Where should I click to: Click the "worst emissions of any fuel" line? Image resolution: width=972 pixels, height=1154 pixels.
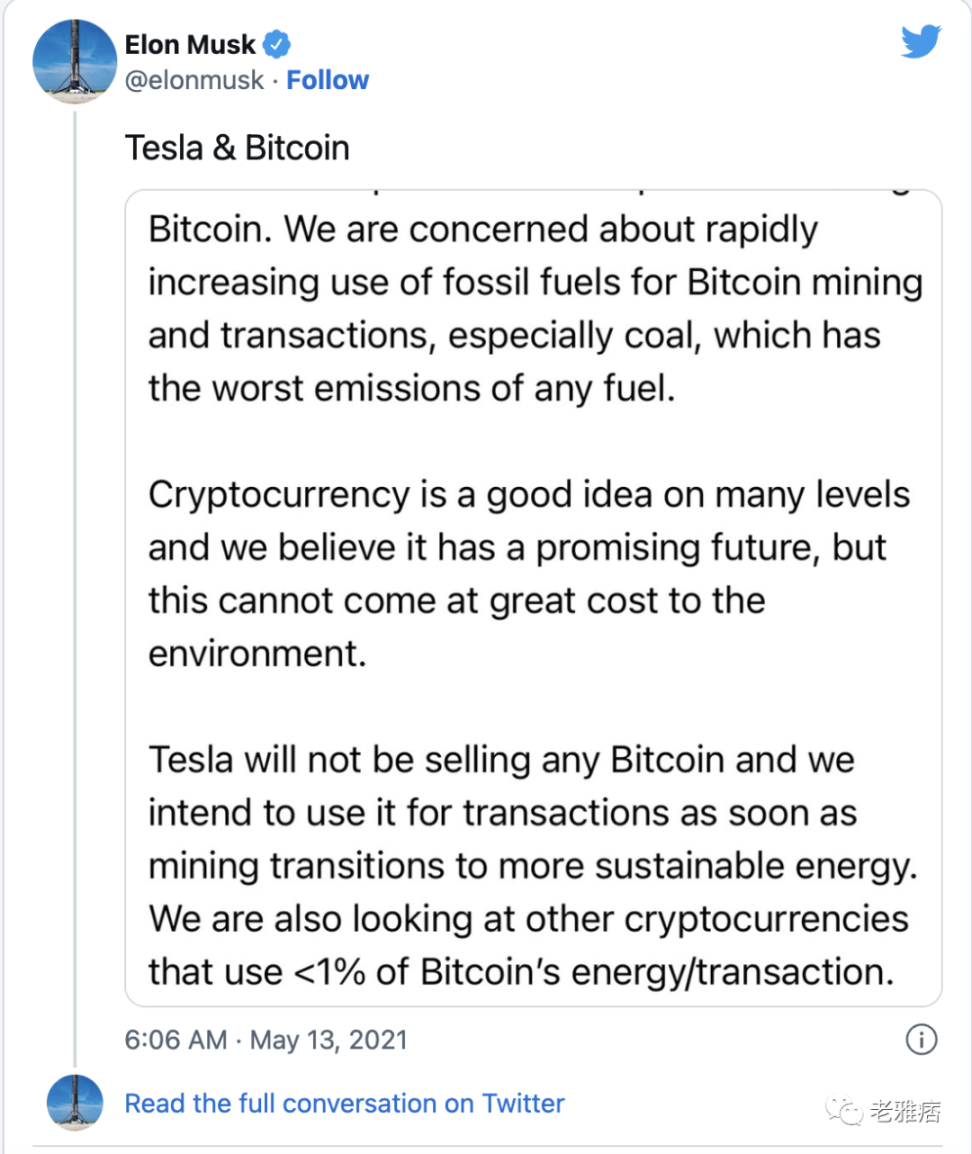click(x=412, y=387)
